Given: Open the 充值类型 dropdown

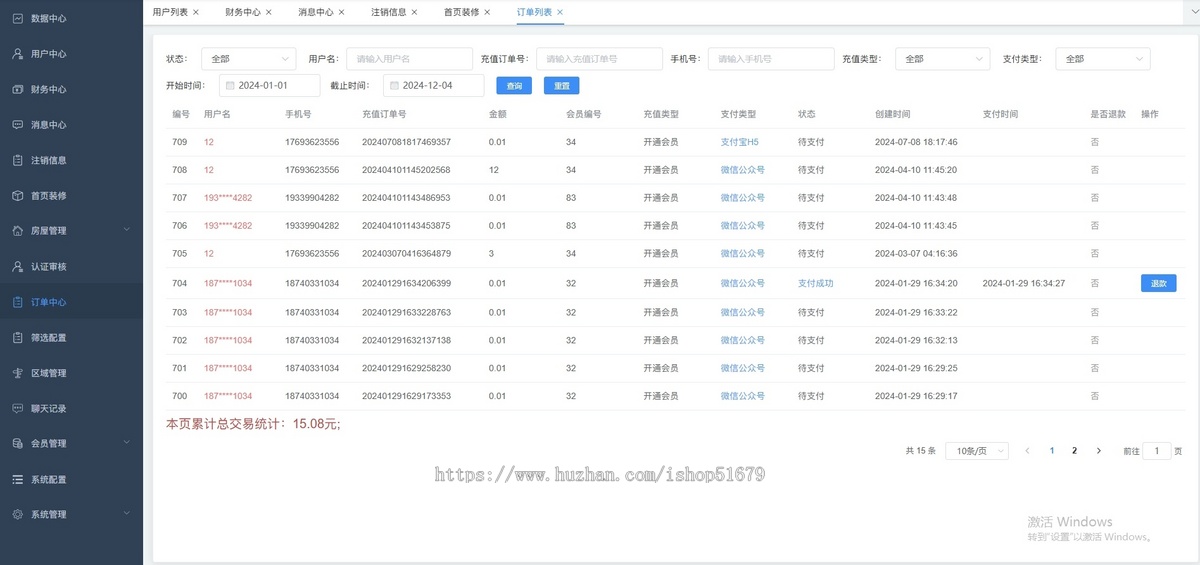Looking at the screenshot, I should point(942,59).
